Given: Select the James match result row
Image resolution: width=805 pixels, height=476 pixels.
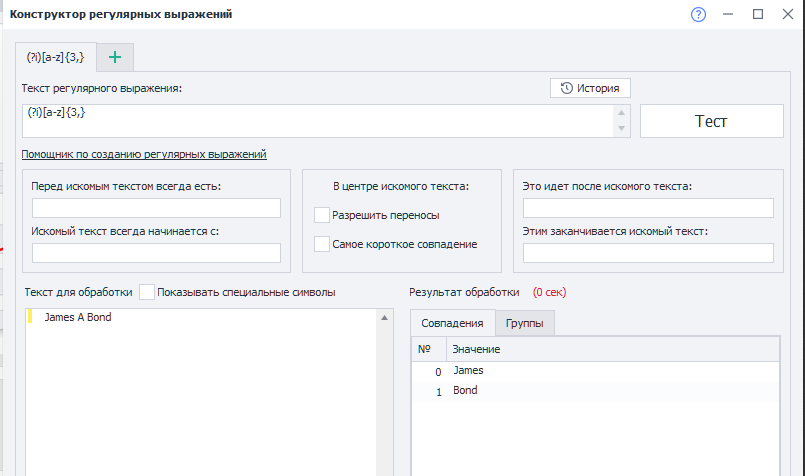Looking at the screenshot, I should [x=596, y=371].
